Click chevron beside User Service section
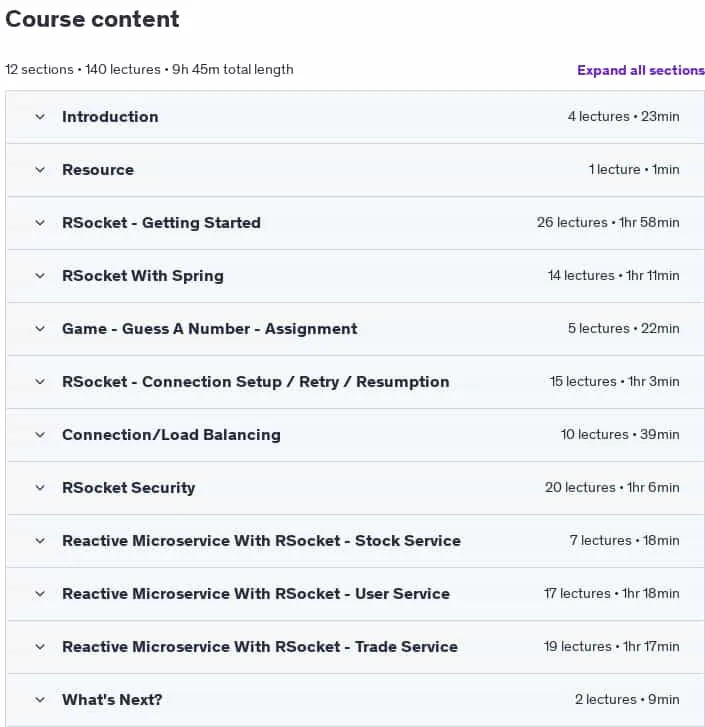 [x=40, y=594]
